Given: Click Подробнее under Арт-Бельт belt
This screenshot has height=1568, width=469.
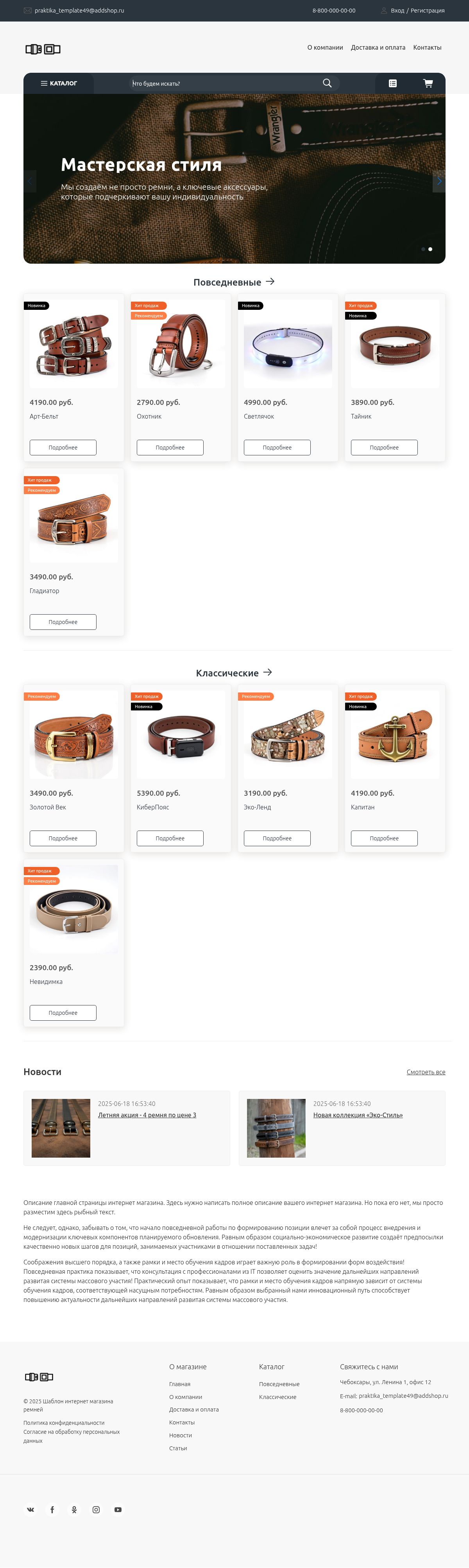Looking at the screenshot, I should click(x=63, y=448).
